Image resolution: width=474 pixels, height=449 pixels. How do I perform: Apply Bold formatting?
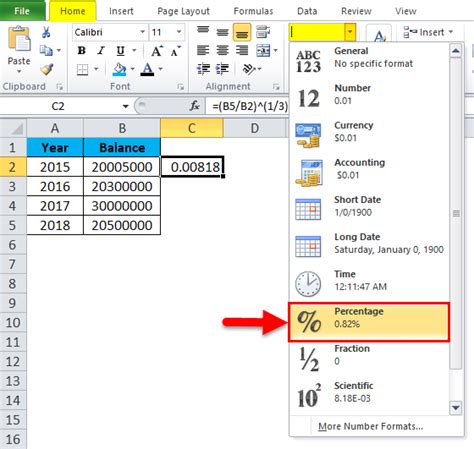pos(81,51)
